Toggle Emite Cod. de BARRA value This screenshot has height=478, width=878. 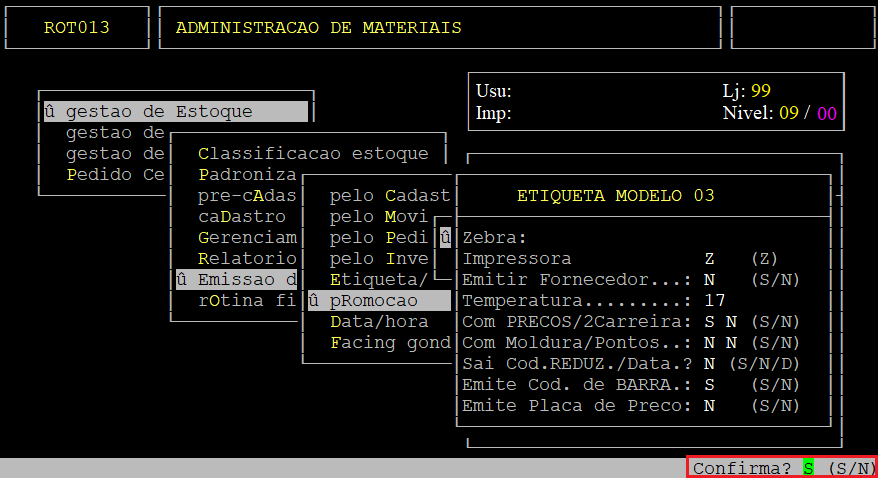coord(709,384)
